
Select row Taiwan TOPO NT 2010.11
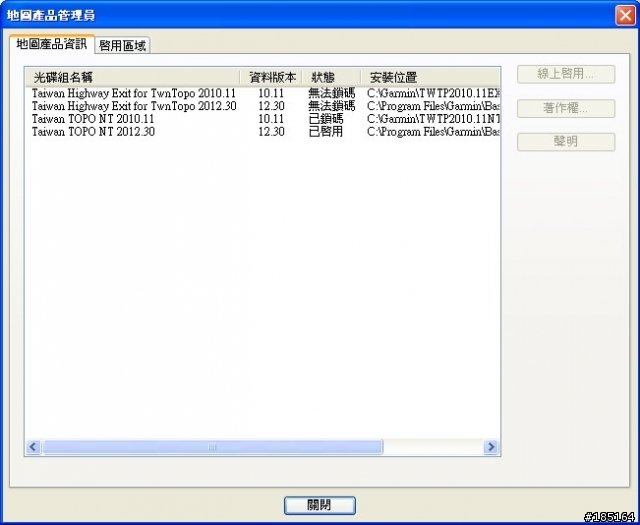pos(263,119)
